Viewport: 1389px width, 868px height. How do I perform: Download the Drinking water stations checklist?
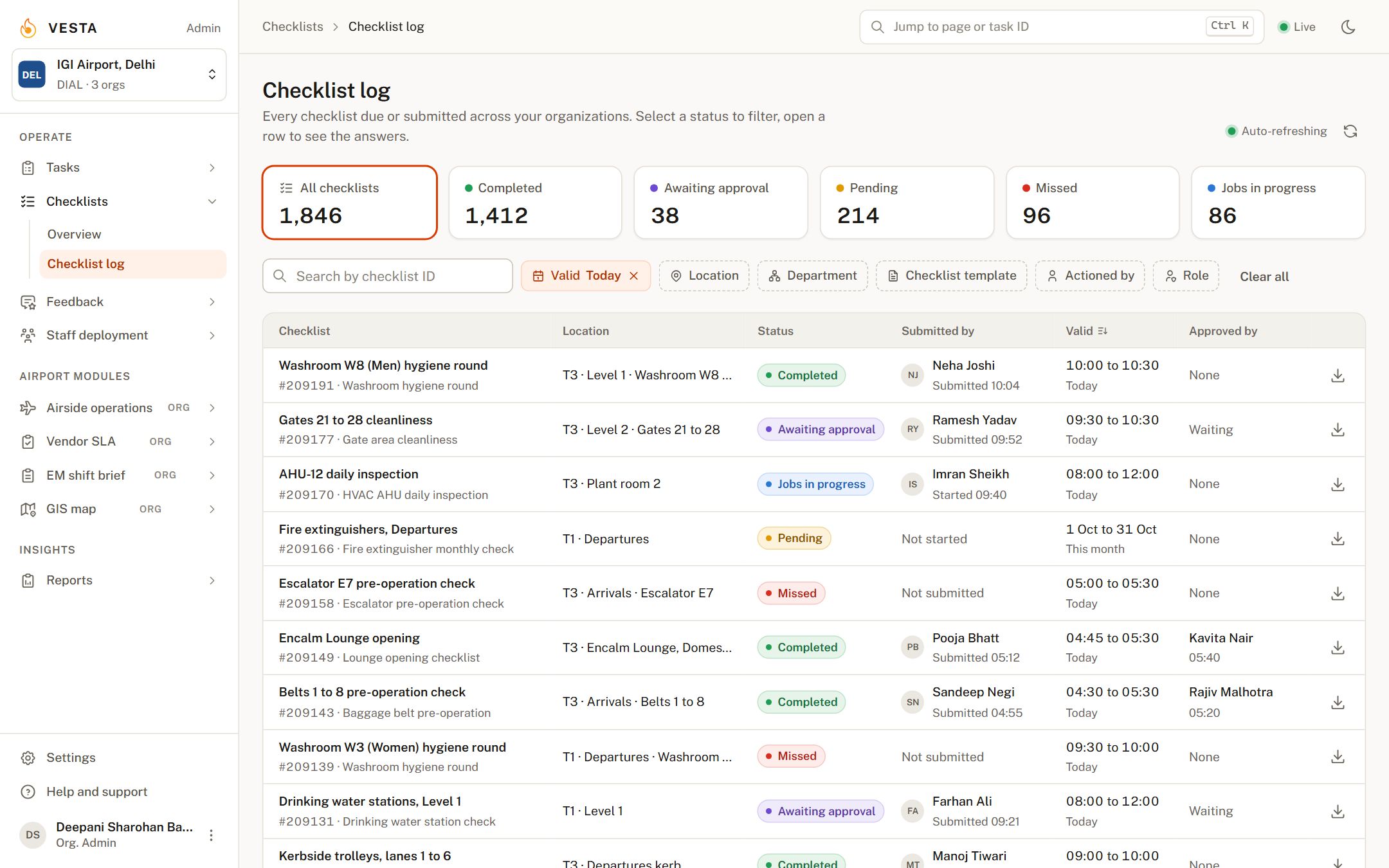point(1338,811)
